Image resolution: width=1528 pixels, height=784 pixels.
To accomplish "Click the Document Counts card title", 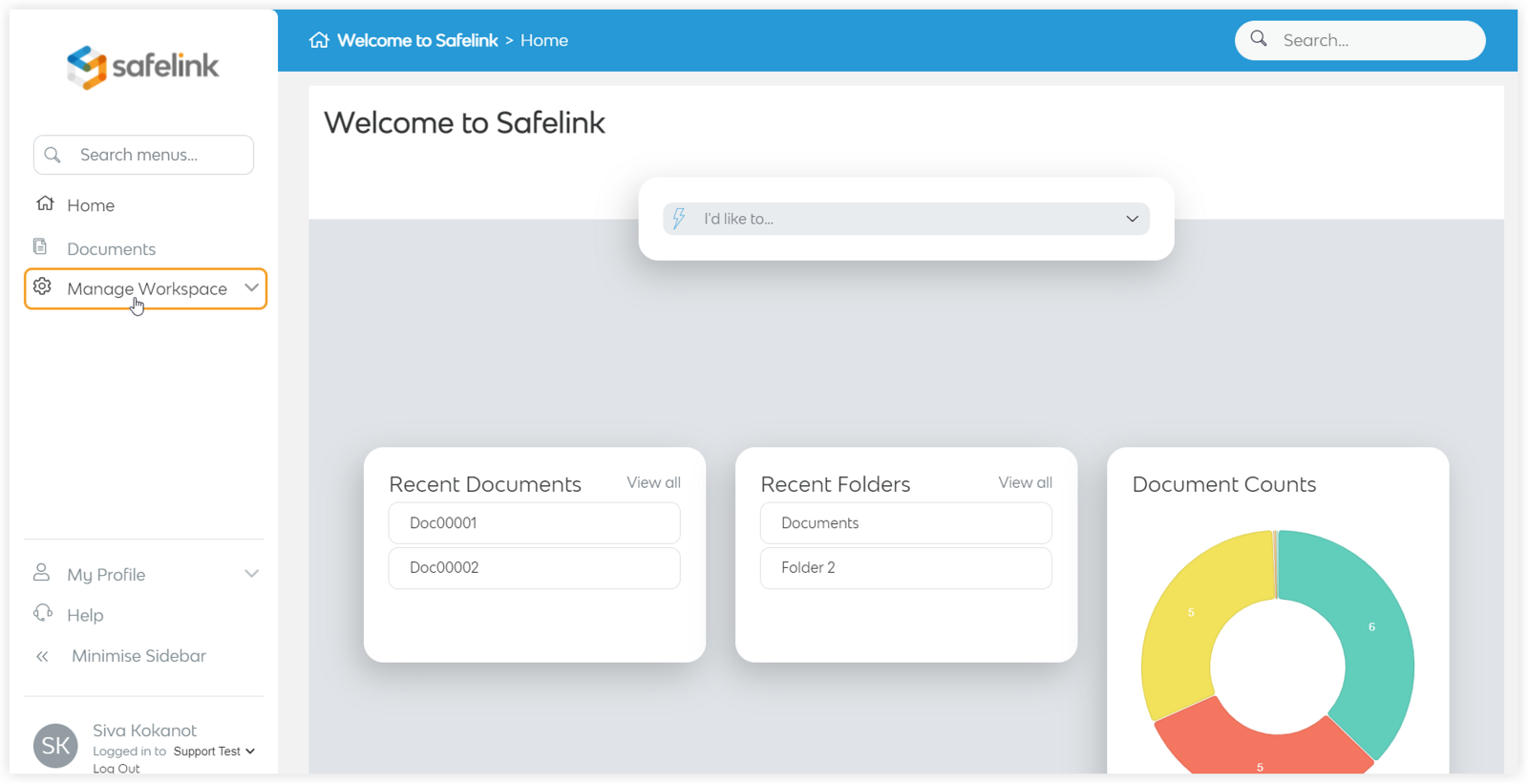I will click(x=1224, y=484).
